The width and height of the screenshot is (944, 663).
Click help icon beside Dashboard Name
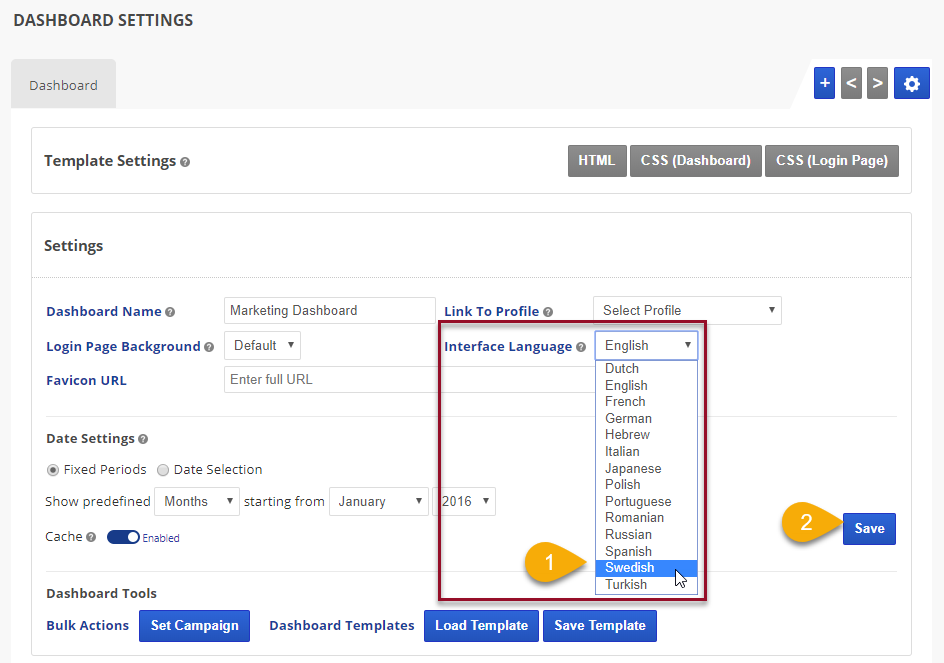click(x=170, y=312)
